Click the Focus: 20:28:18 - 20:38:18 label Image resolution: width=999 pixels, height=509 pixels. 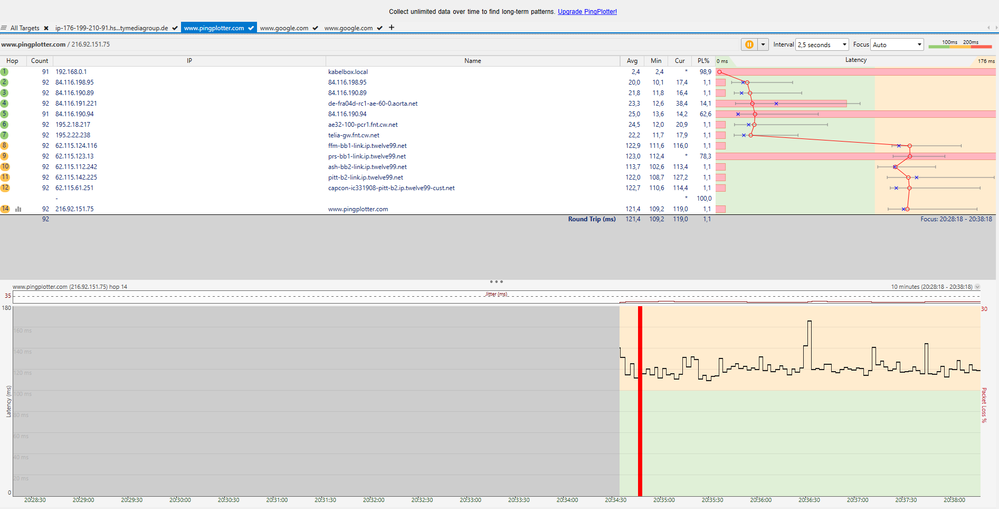point(955,219)
